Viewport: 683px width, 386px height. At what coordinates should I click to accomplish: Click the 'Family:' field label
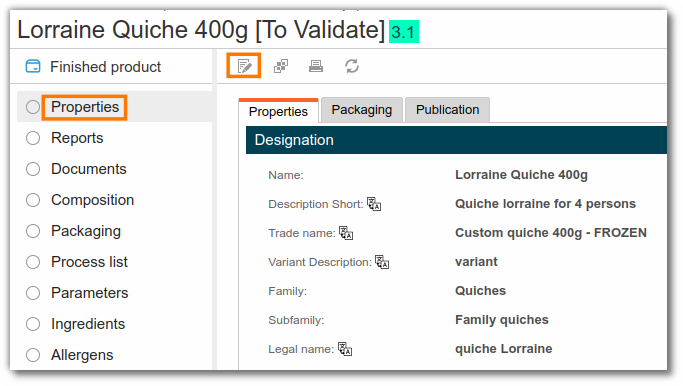(x=287, y=291)
